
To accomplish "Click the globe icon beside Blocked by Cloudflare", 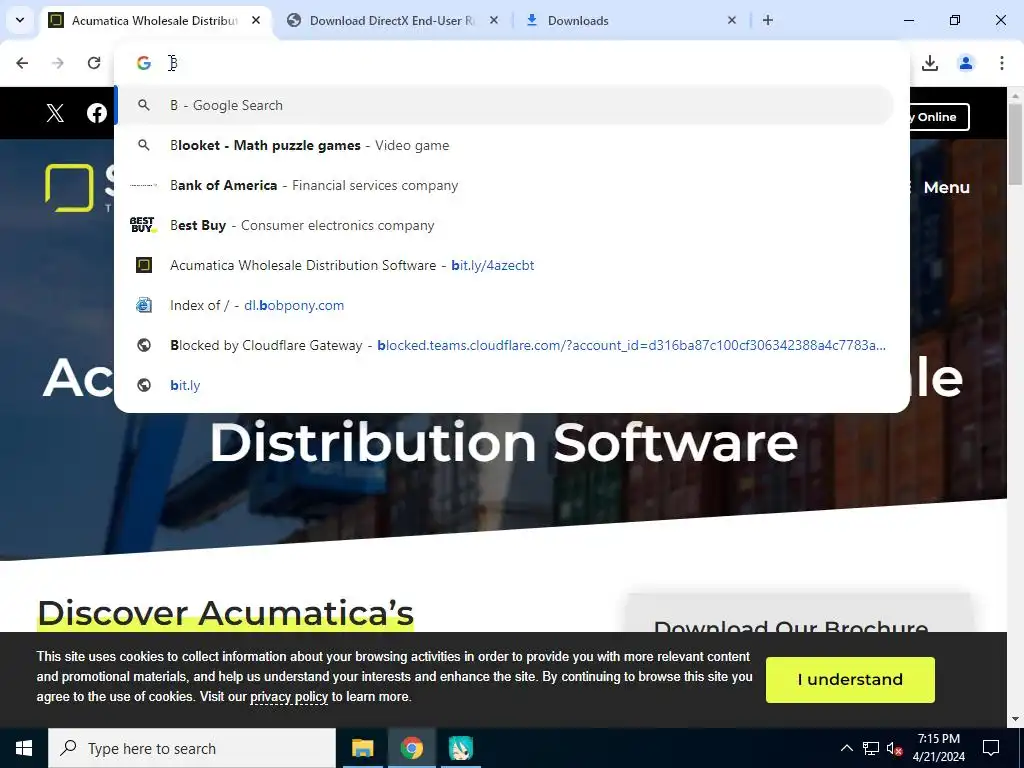I will click(x=144, y=345).
